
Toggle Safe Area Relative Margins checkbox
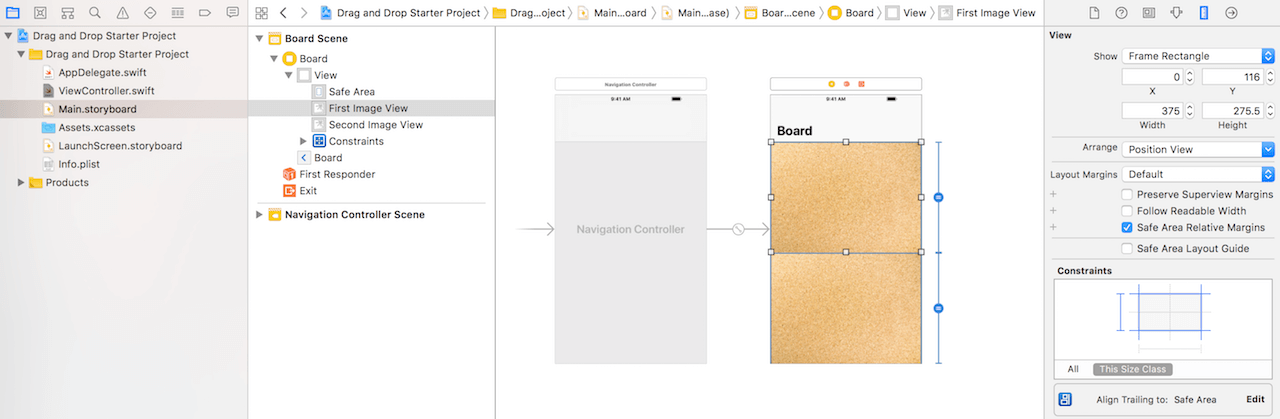click(x=1127, y=228)
